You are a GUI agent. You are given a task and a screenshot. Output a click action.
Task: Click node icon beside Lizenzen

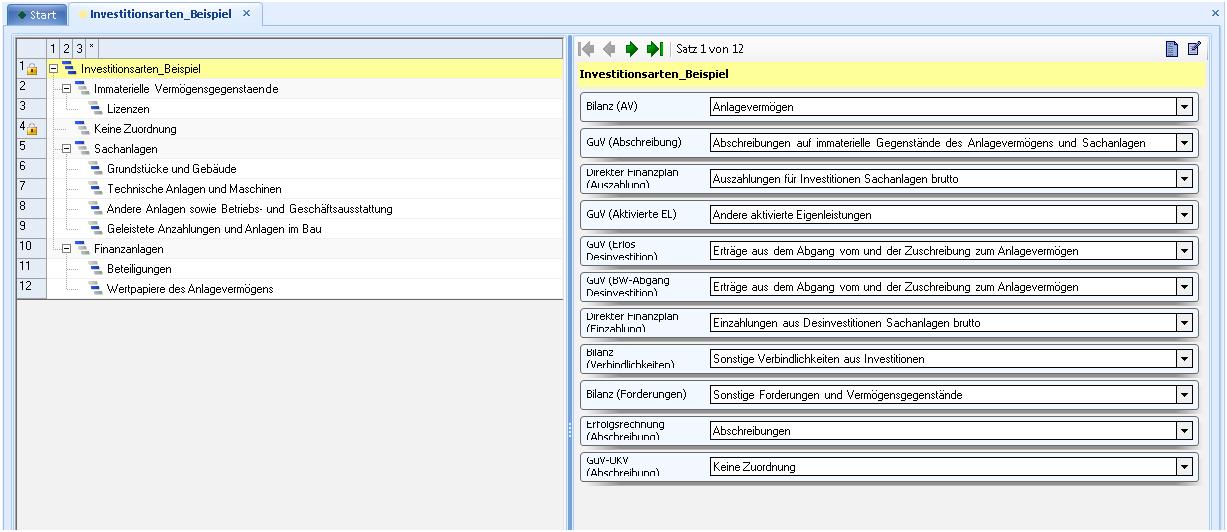(x=95, y=109)
